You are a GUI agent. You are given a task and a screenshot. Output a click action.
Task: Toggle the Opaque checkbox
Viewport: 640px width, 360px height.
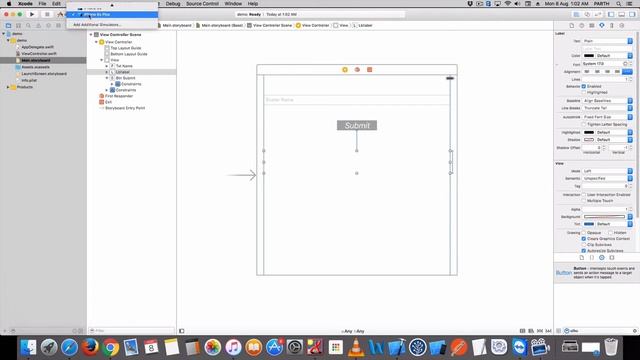[x=584, y=233]
